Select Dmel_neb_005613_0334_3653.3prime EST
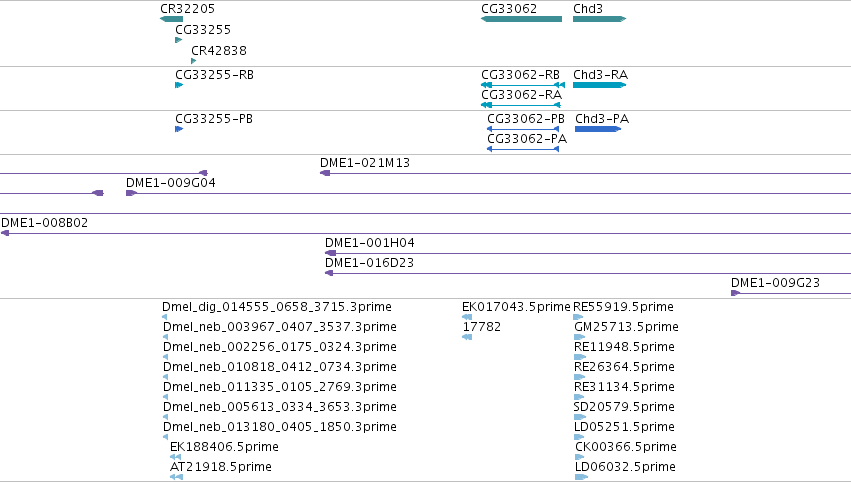The height and width of the screenshot is (482, 851). [x=280, y=407]
